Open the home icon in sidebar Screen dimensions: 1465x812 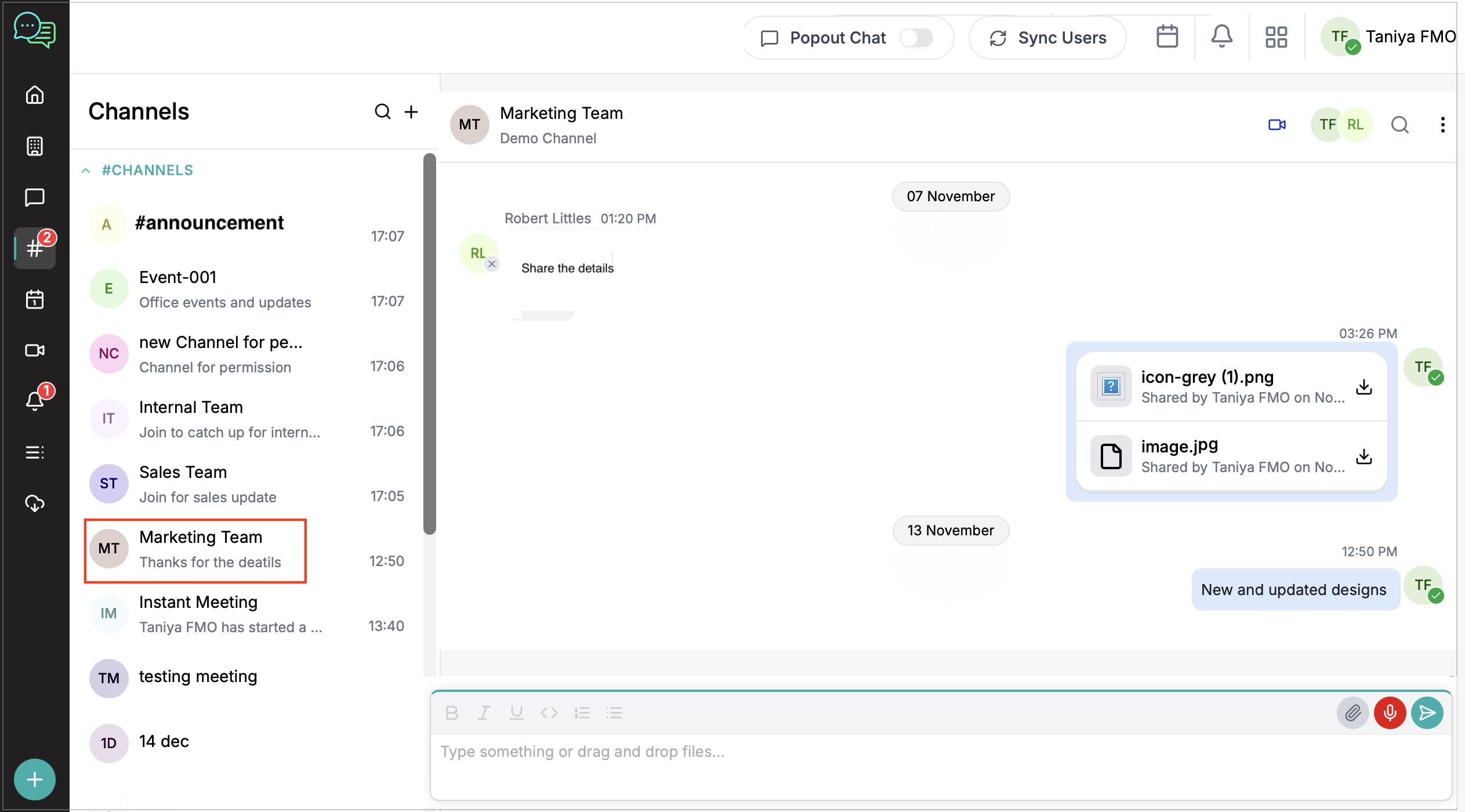point(35,95)
